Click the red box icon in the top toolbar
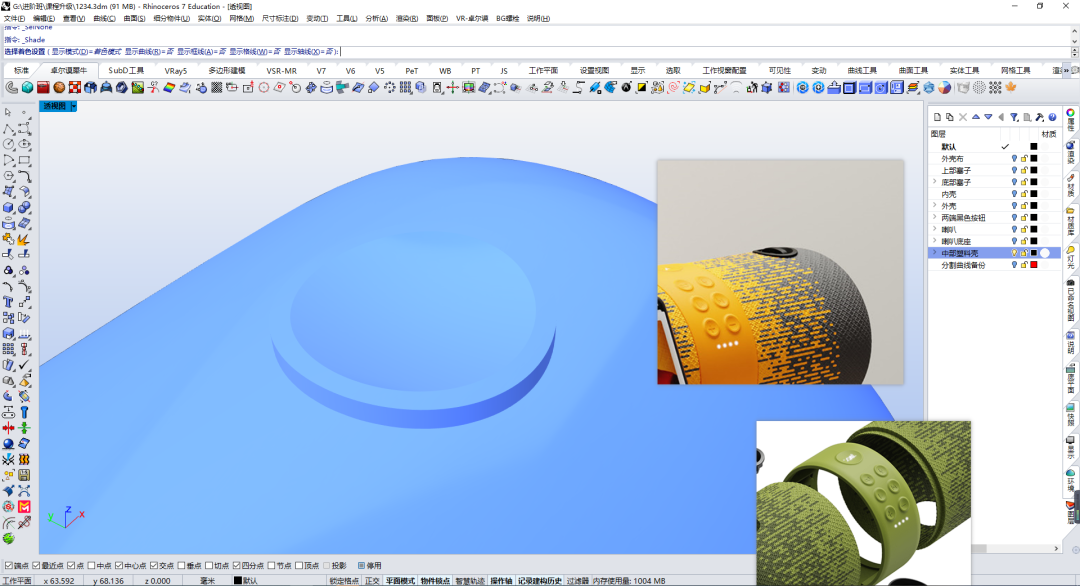 click(x=43, y=87)
